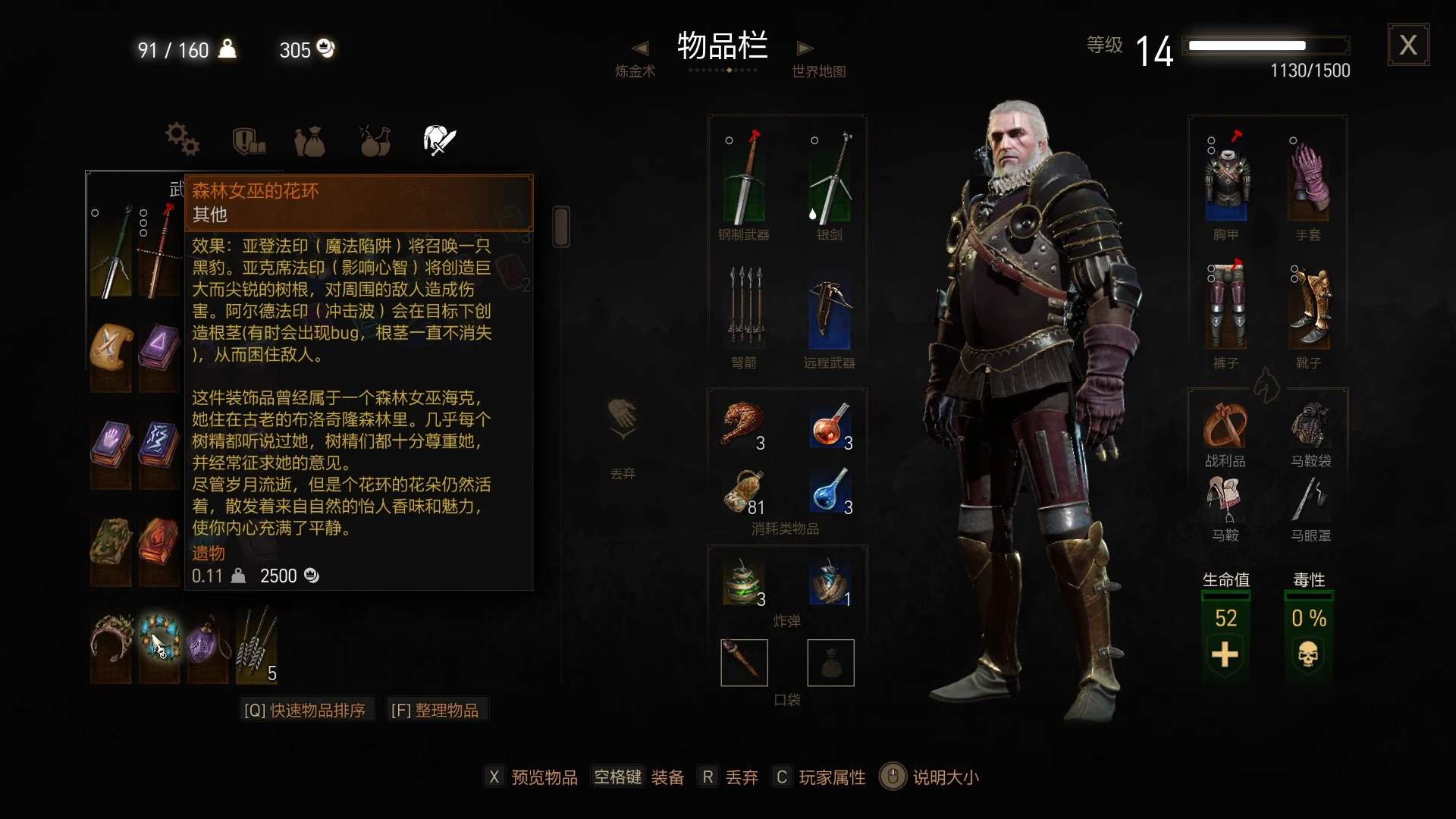Screen dimensions: 1456x819
Task: Open the alchemy potions and food tab icon
Action: 375,140
